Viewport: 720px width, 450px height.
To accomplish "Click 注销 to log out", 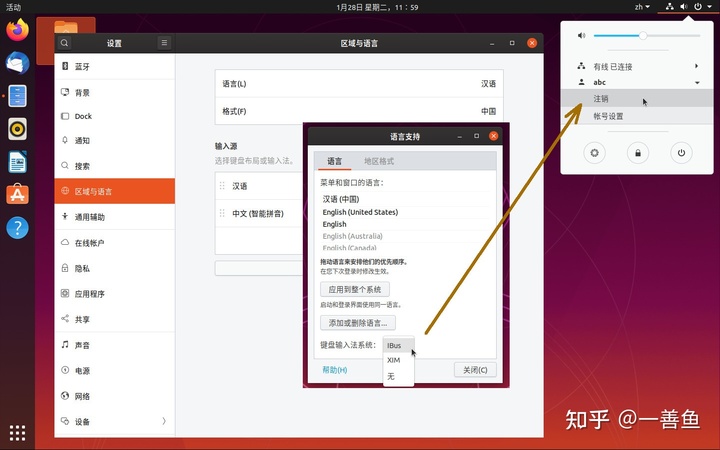I will coord(637,98).
